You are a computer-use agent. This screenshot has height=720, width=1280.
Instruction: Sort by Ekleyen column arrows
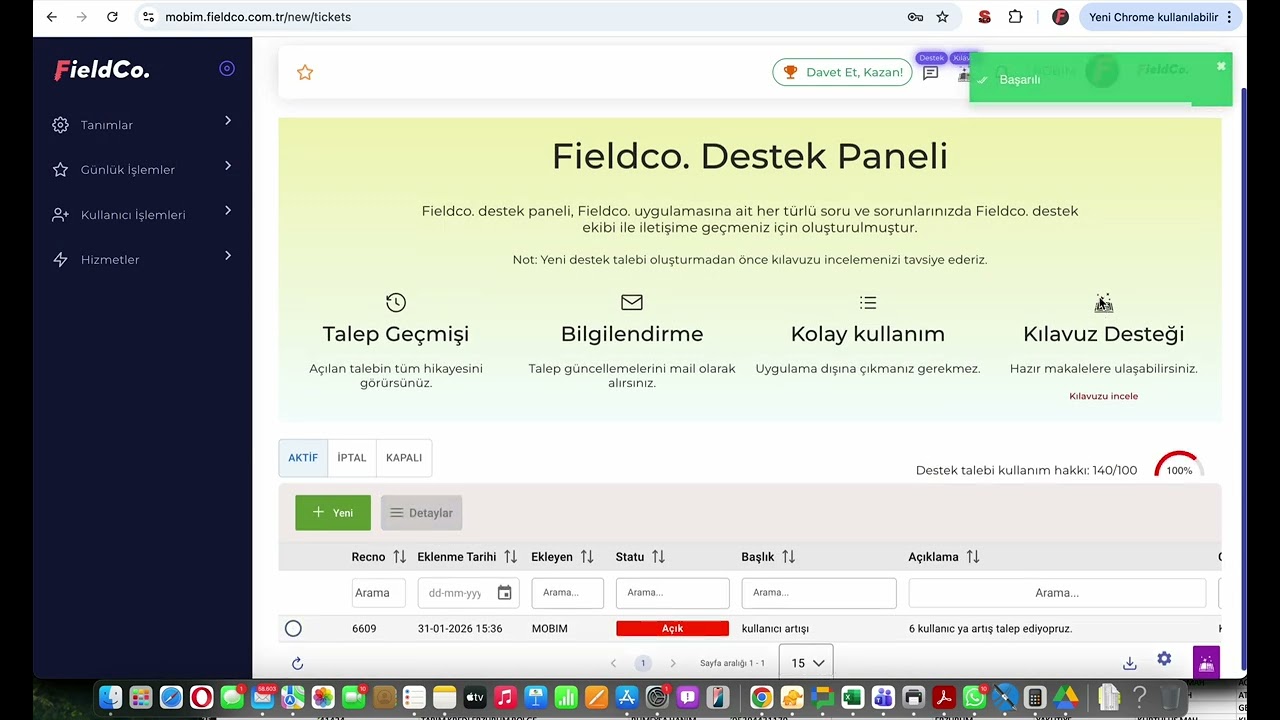tap(587, 557)
